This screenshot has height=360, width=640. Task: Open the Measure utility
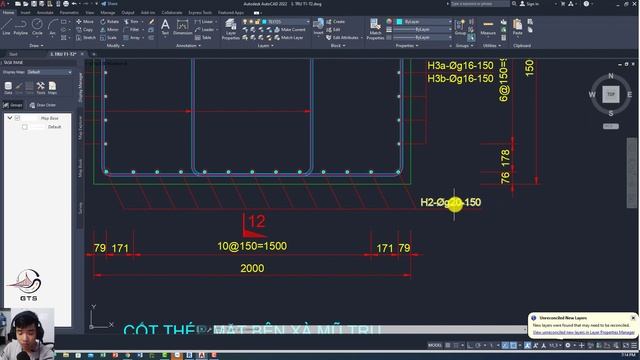click(x=488, y=28)
